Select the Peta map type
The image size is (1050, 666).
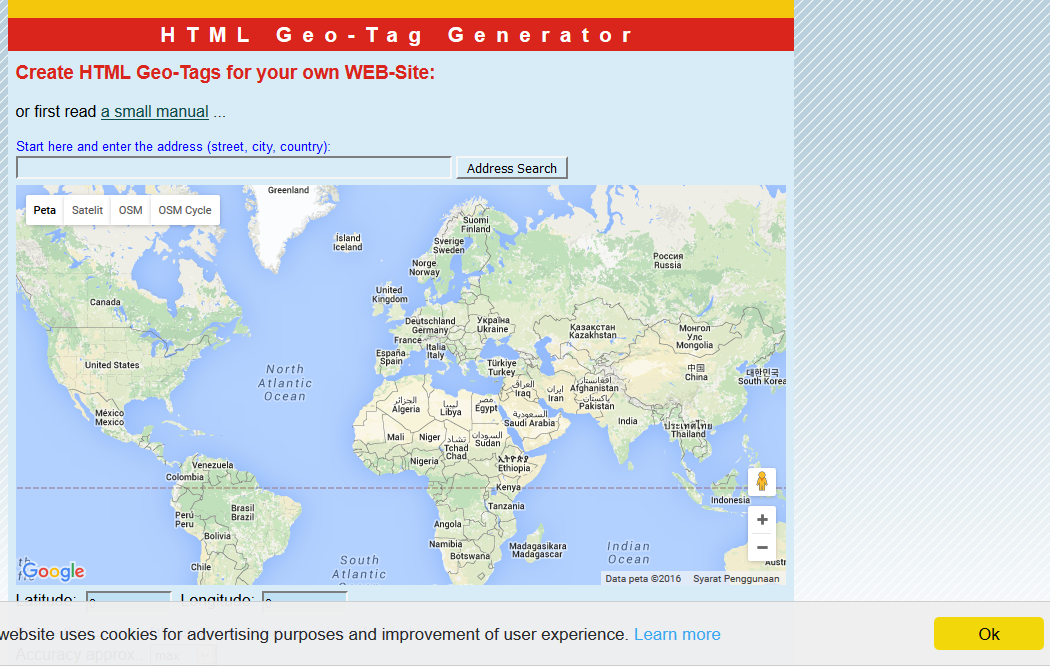(x=44, y=210)
